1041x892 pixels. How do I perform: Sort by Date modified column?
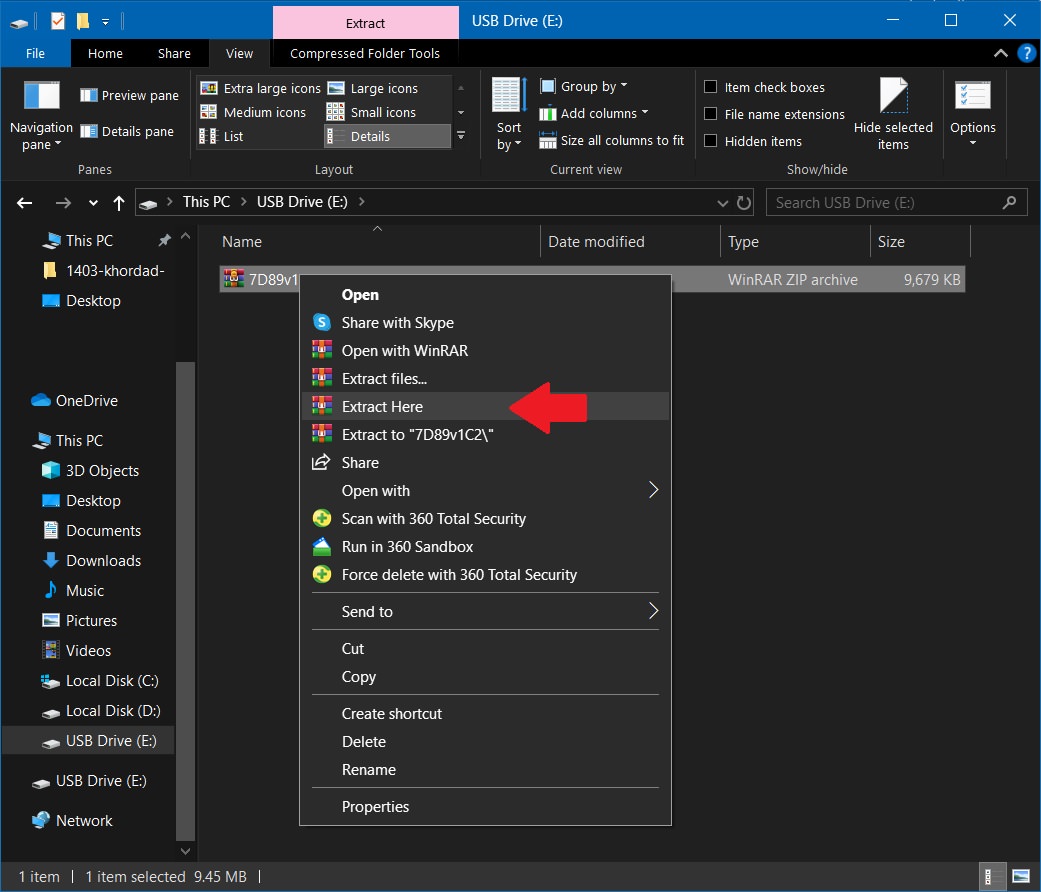pos(631,242)
